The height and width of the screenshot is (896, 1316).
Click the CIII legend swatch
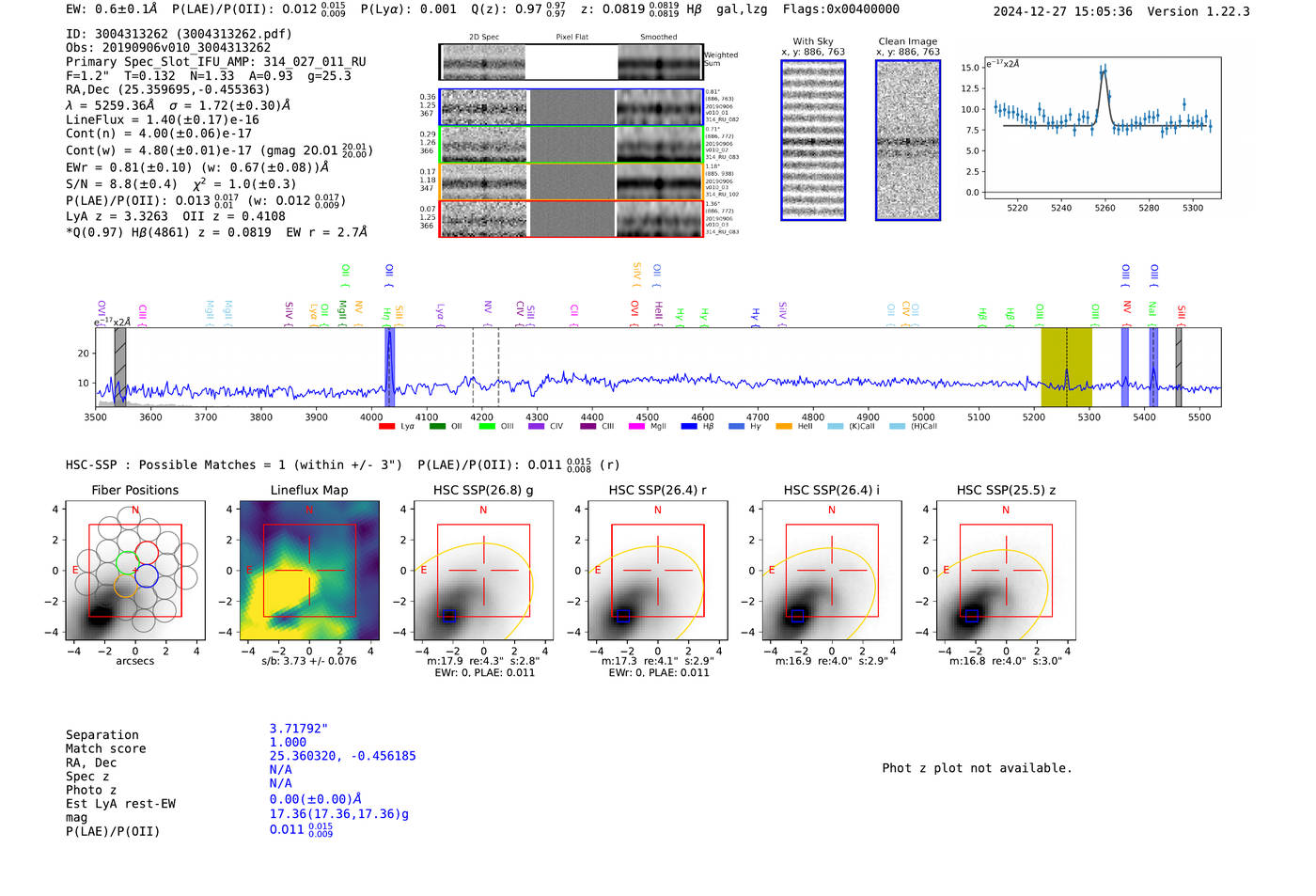pos(588,427)
